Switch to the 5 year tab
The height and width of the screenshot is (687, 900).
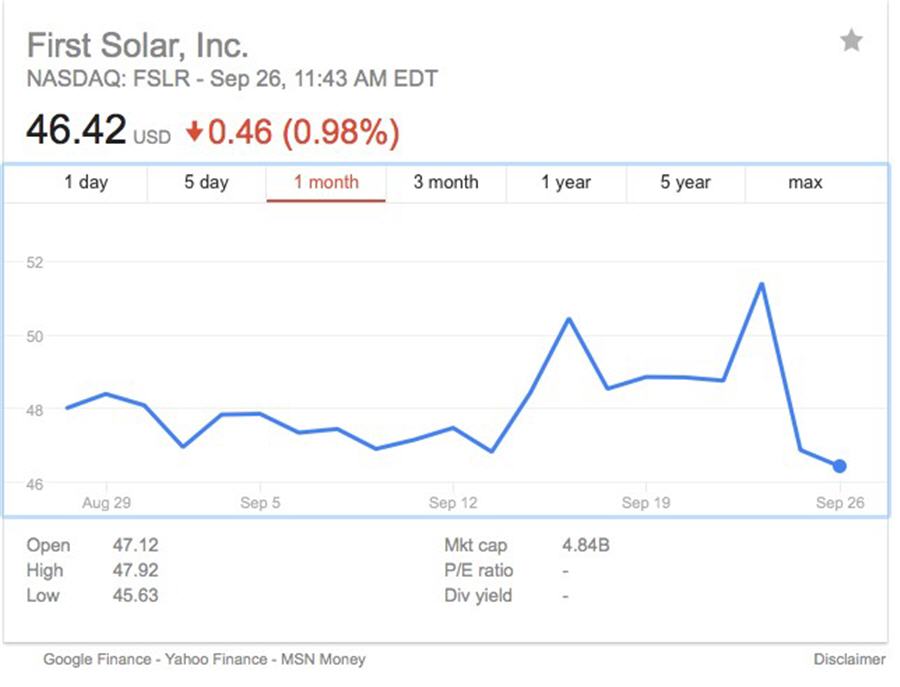[x=686, y=182]
